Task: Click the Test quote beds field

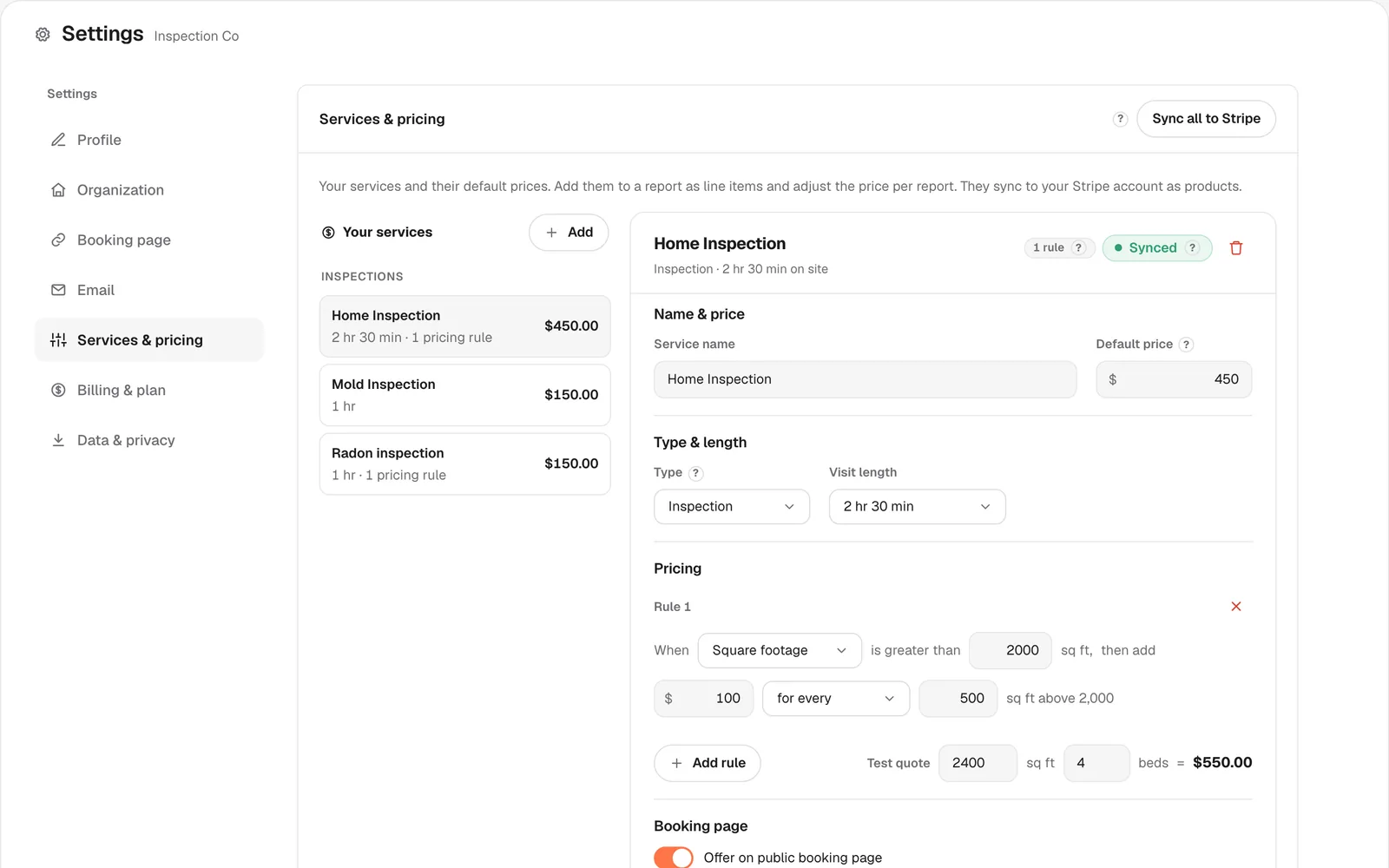Action: [1097, 763]
